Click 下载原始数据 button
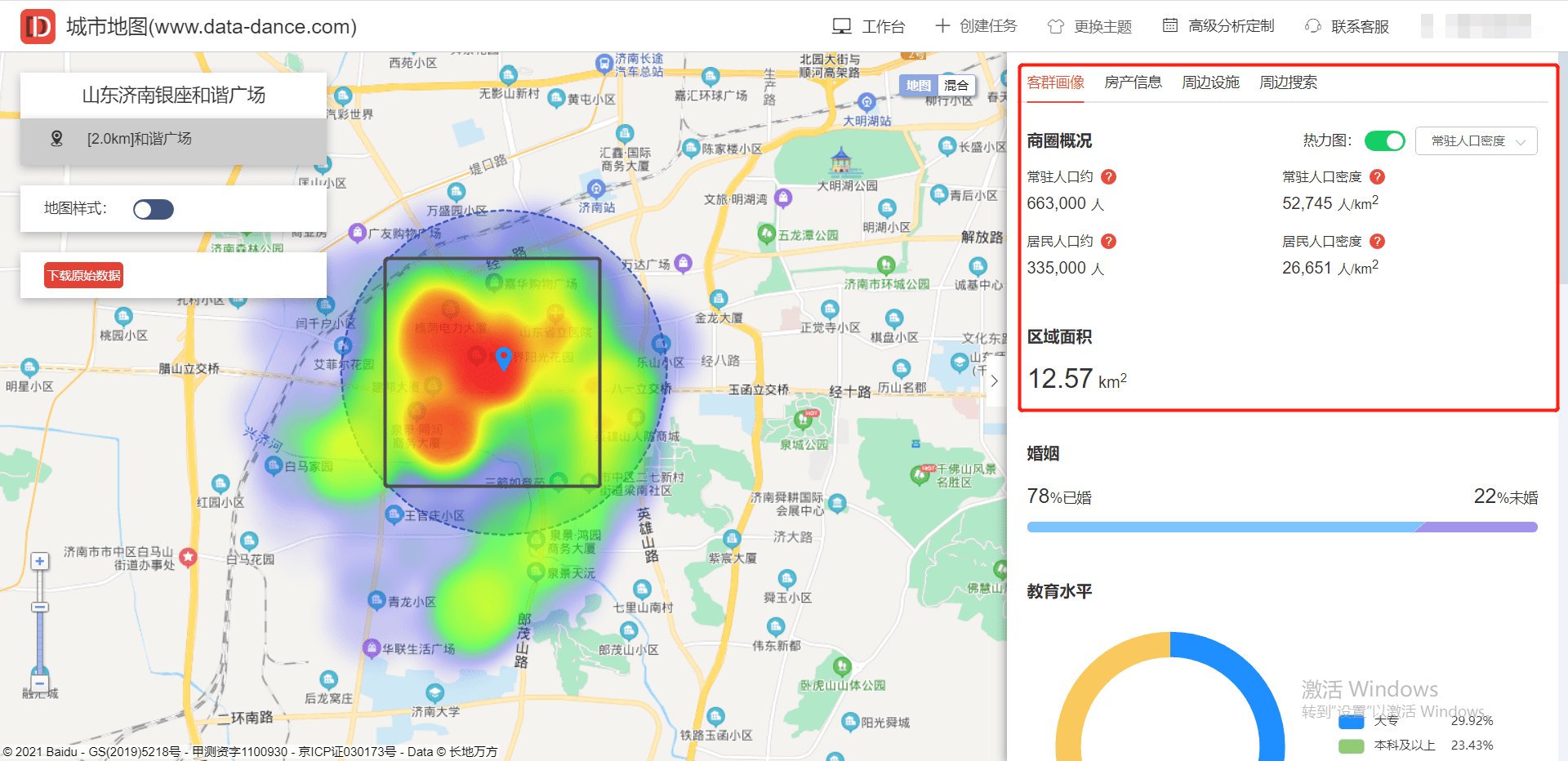This screenshot has width=1568, height=761. point(84,275)
